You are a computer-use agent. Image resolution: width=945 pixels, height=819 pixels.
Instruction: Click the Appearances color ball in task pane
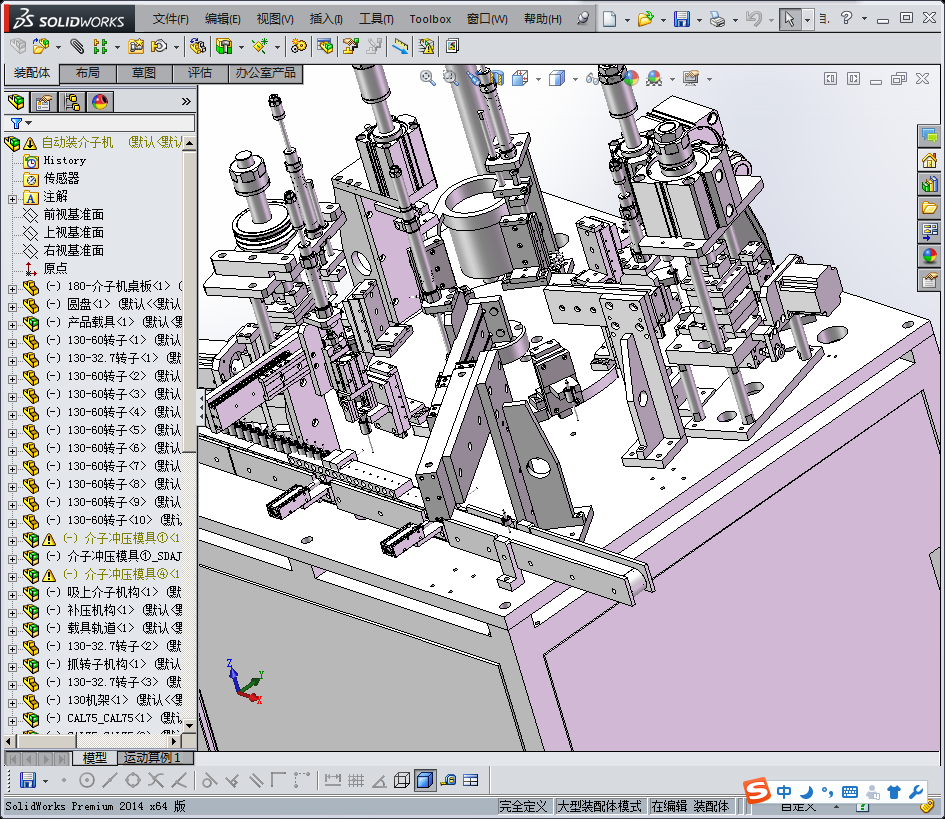point(929,256)
